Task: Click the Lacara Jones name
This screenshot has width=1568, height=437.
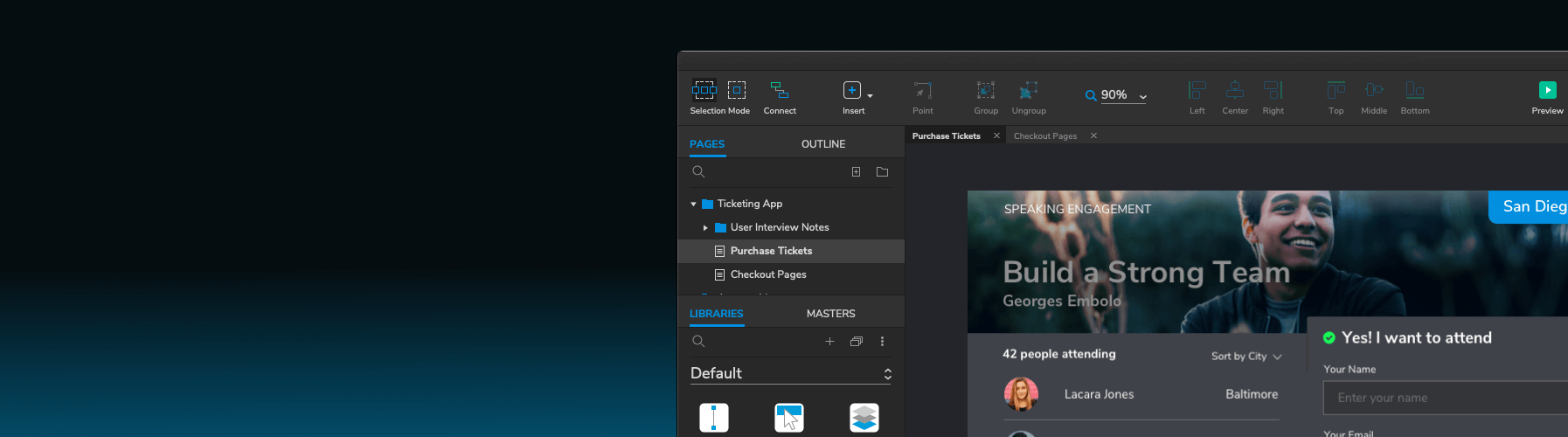Action: [x=1099, y=394]
